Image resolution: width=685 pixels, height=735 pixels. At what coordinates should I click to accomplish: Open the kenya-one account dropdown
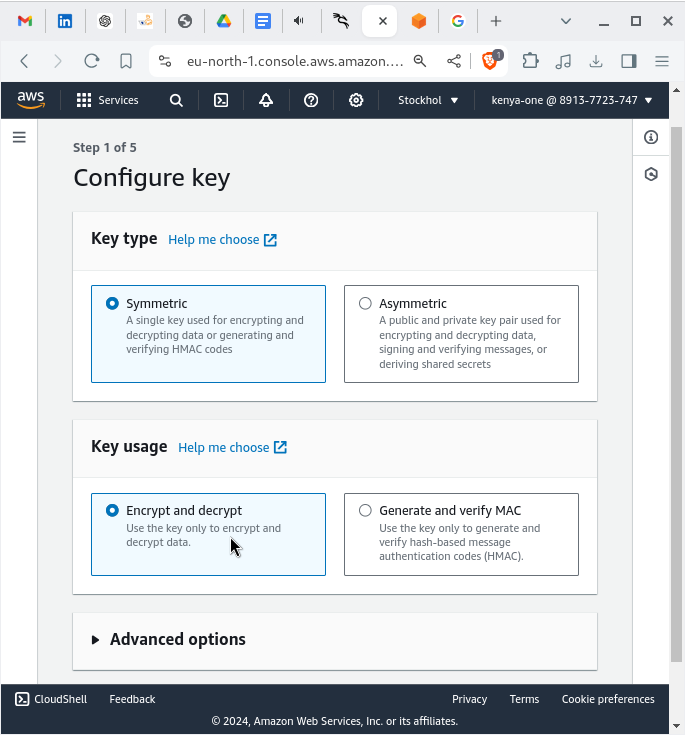click(572, 100)
